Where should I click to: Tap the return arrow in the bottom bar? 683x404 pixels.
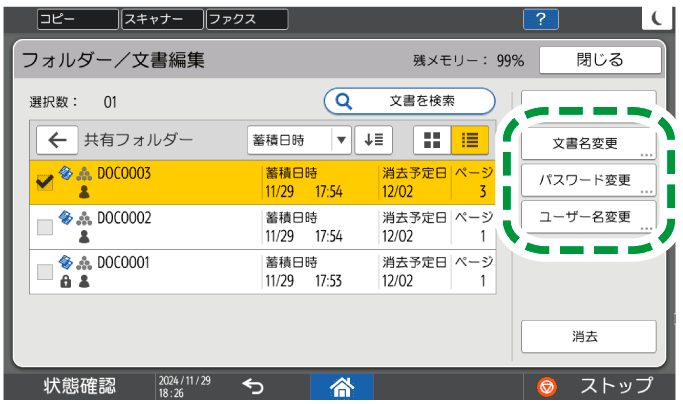253,386
